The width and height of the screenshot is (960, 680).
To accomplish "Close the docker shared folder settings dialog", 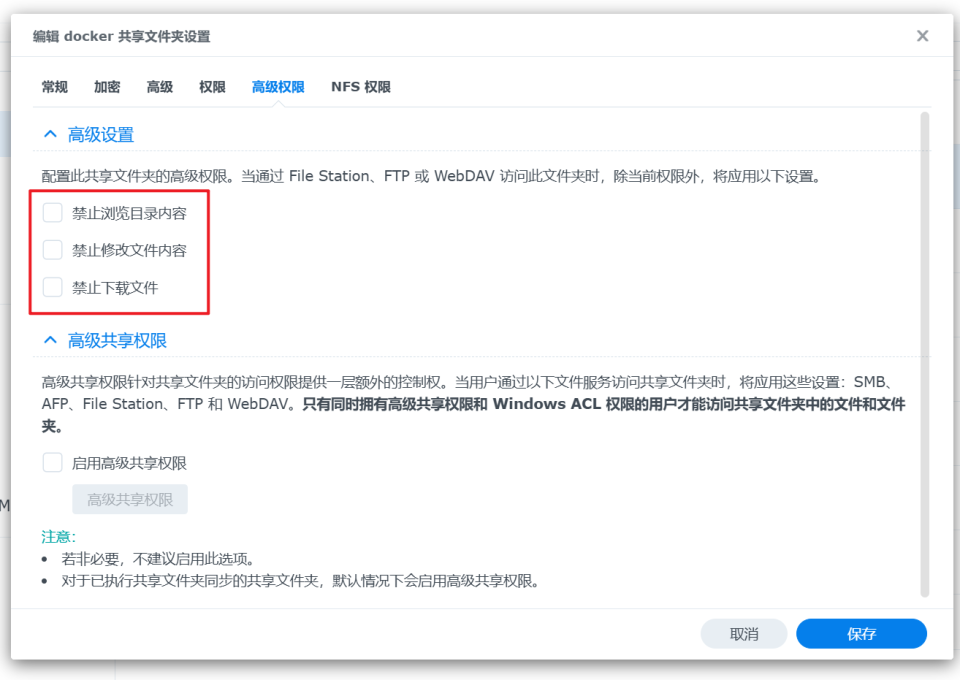I will (922, 36).
